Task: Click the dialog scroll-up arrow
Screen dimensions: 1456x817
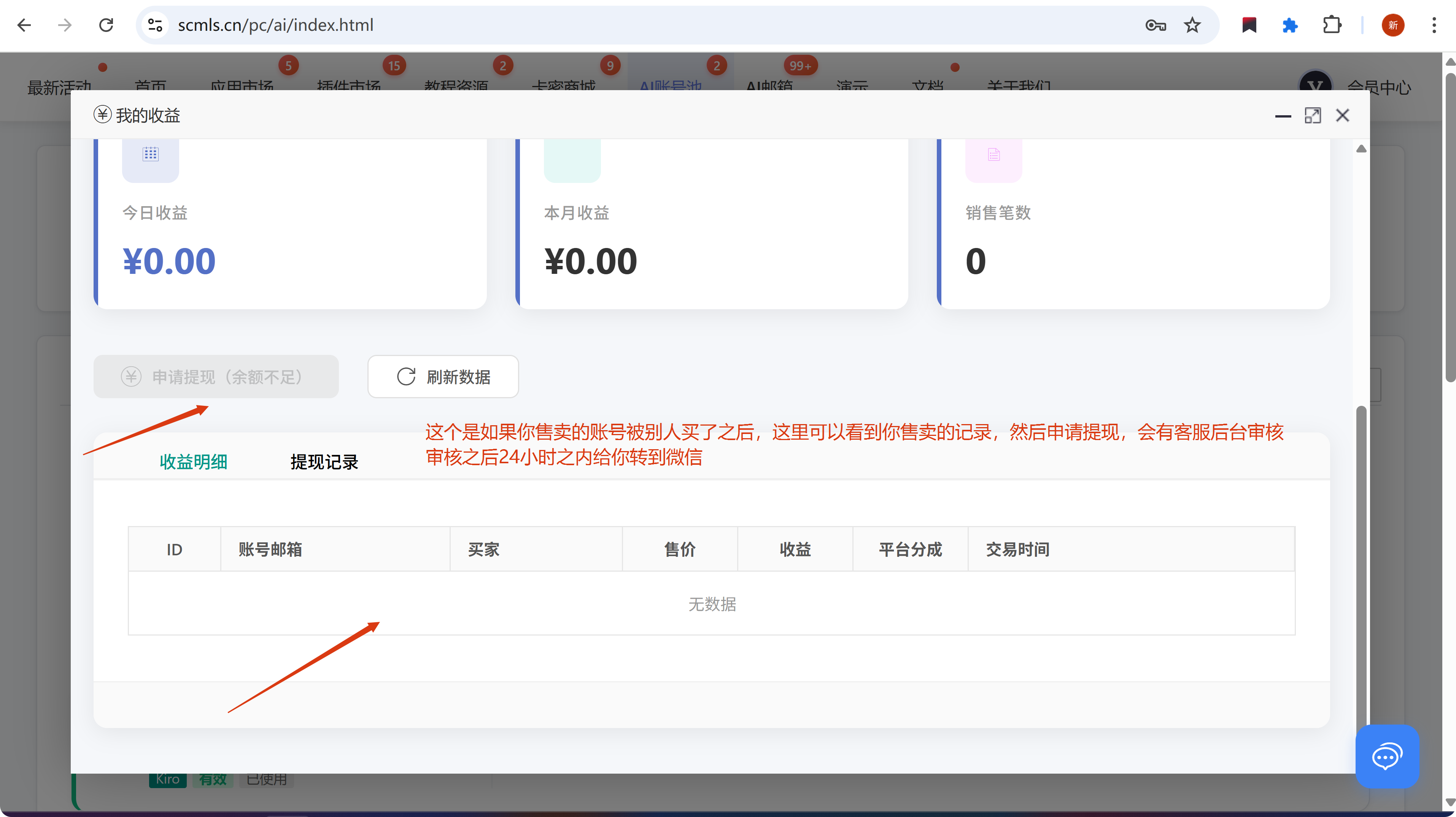Action: coord(1361,149)
